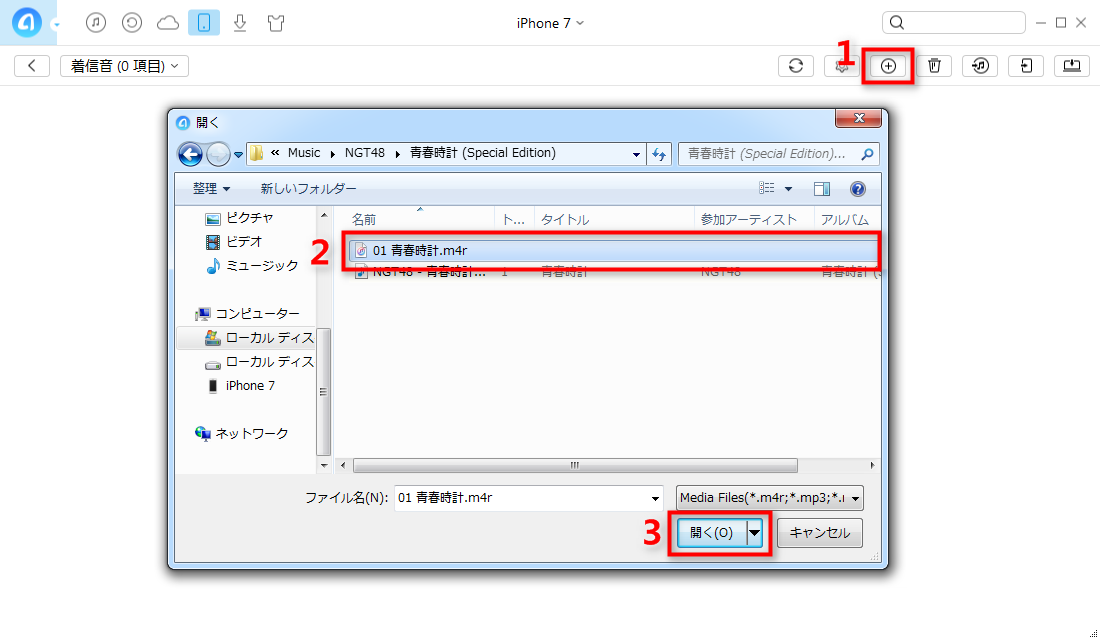
Task: Select ミュージック in the sidebar
Action: [253, 266]
